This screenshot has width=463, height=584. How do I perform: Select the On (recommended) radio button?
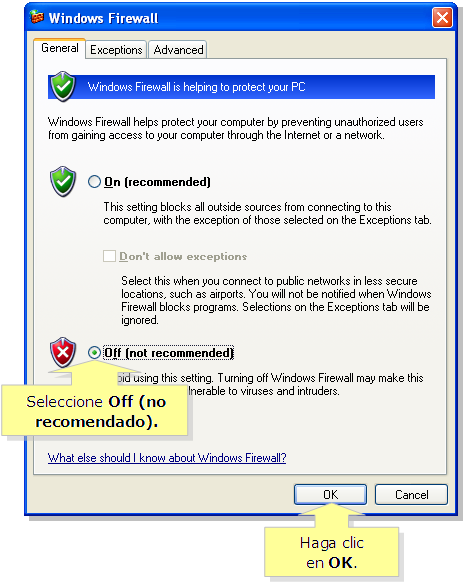tap(94, 182)
